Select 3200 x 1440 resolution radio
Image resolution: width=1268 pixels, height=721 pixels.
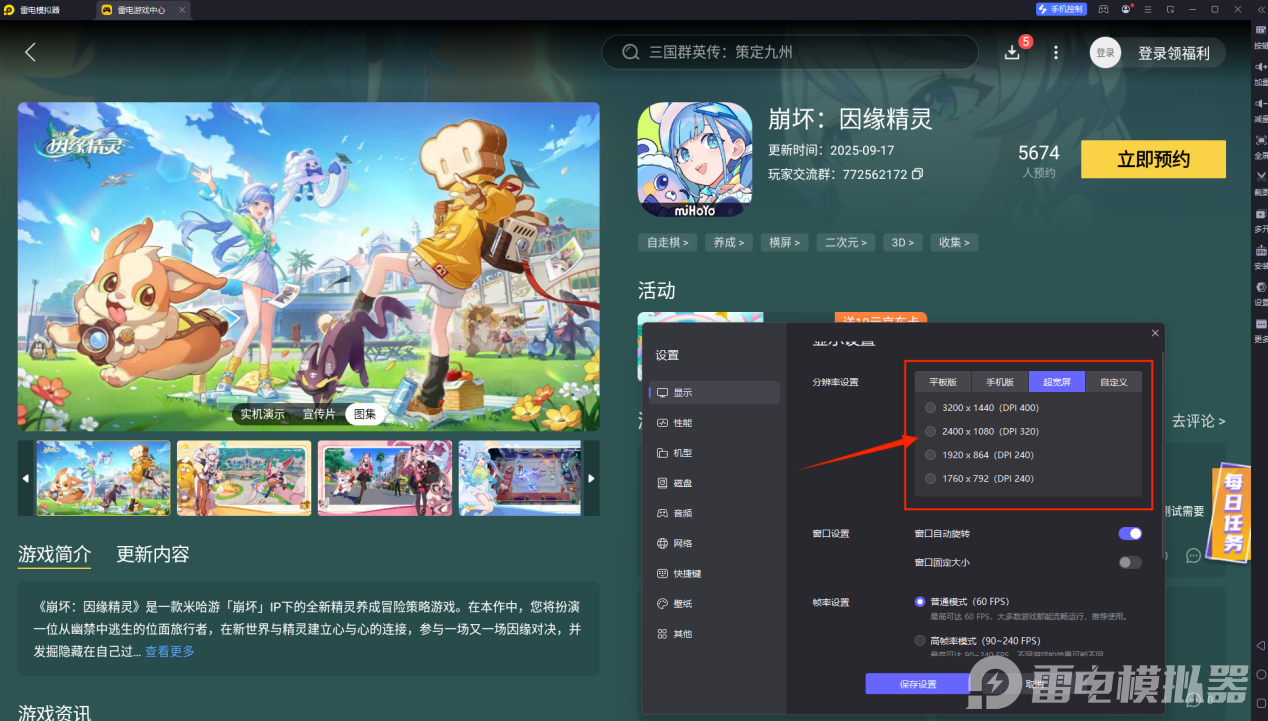pos(931,407)
